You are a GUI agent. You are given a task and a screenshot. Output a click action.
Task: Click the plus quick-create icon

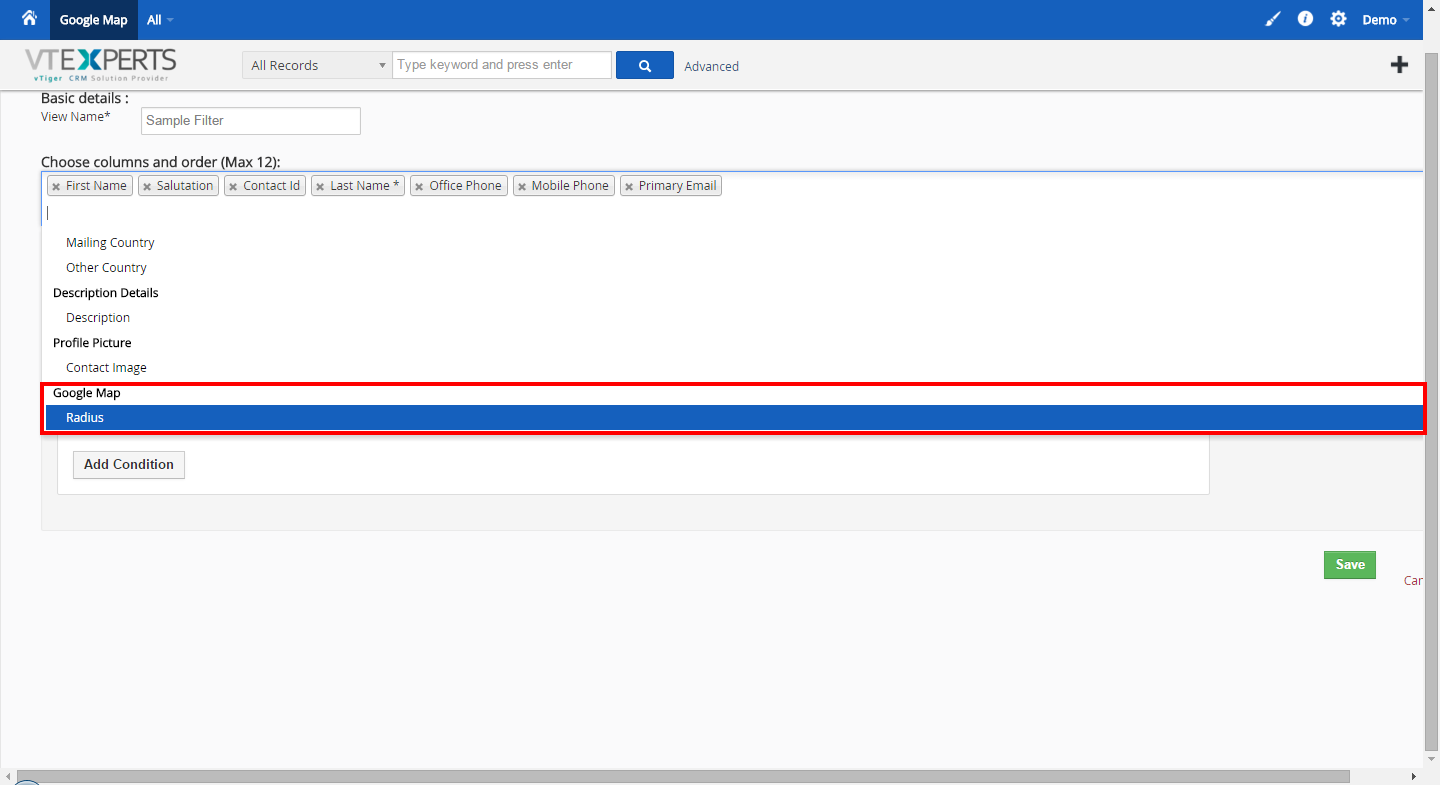(1400, 64)
